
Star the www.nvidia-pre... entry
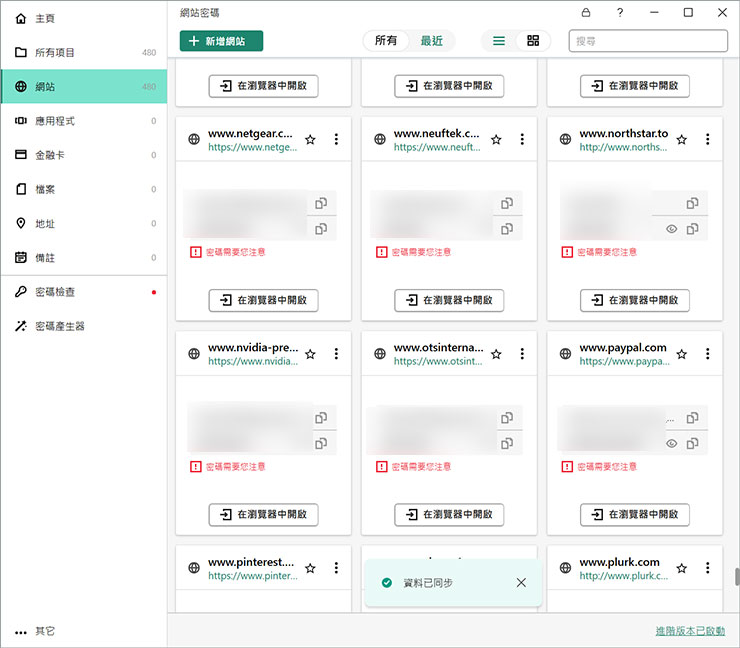[x=310, y=354]
